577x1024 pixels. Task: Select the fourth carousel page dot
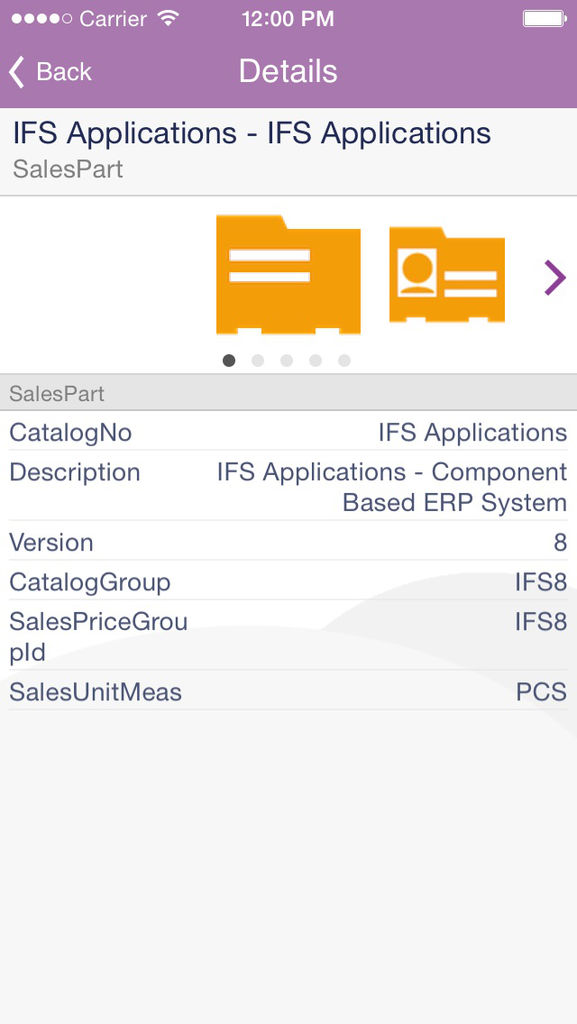point(315,360)
